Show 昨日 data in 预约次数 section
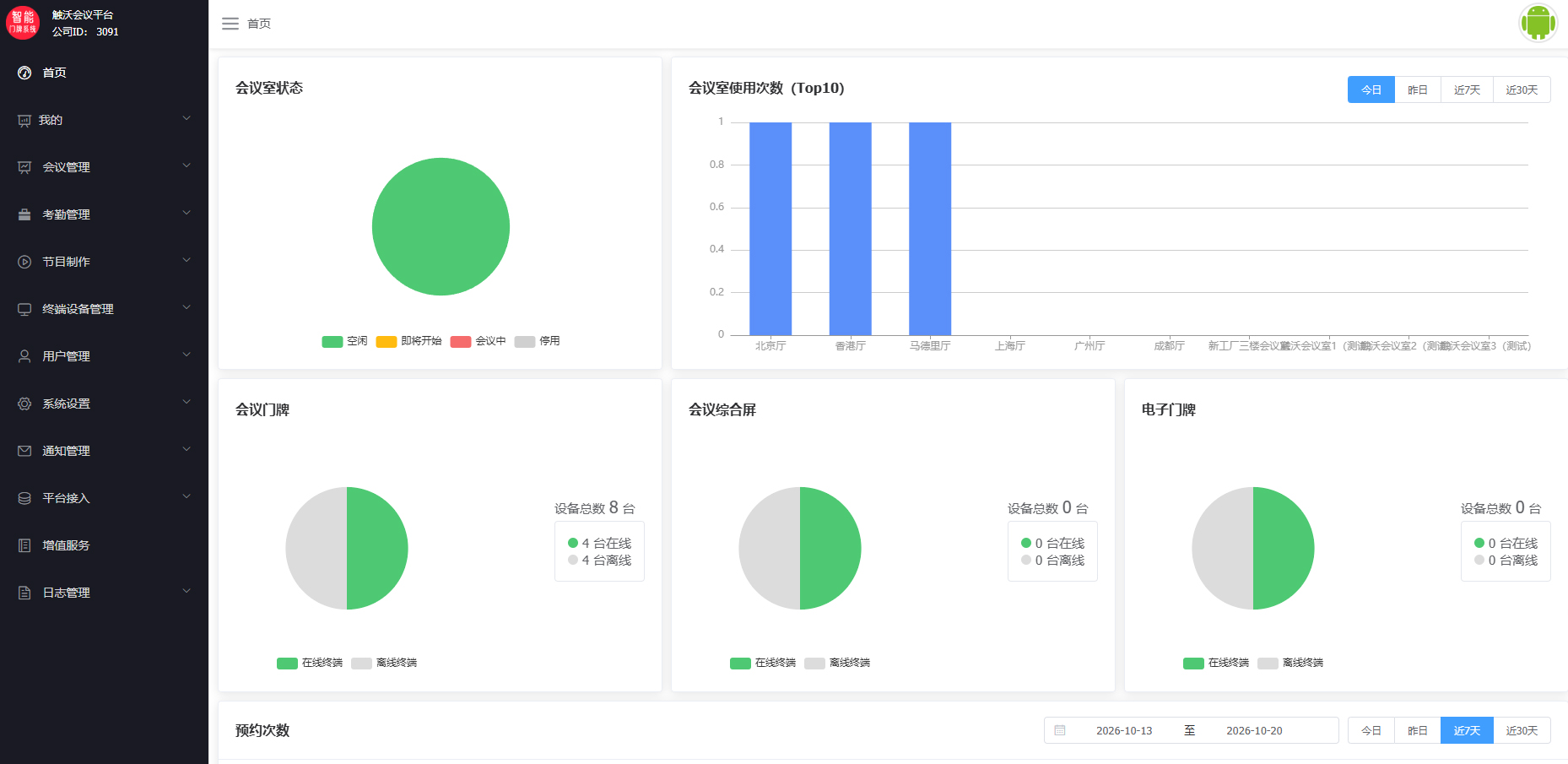Viewport: 1568px width, 764px height. click(x=1418, y=730)
